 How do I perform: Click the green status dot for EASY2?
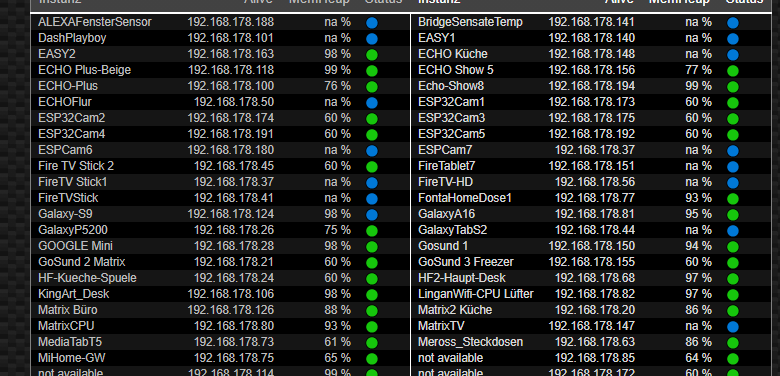point(372,55)
